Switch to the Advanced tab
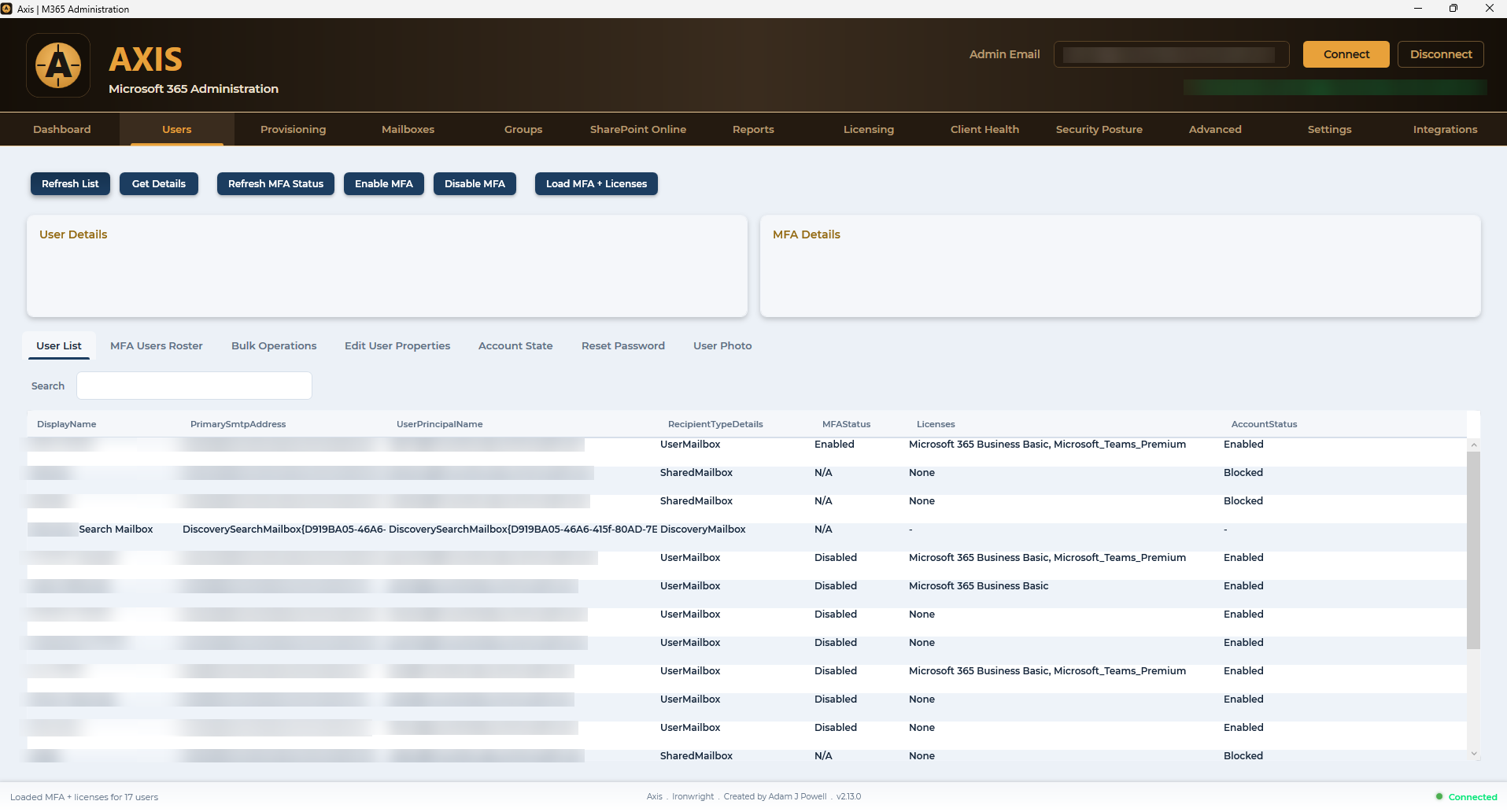1507x812 pixels. (x=1215, y=129)
